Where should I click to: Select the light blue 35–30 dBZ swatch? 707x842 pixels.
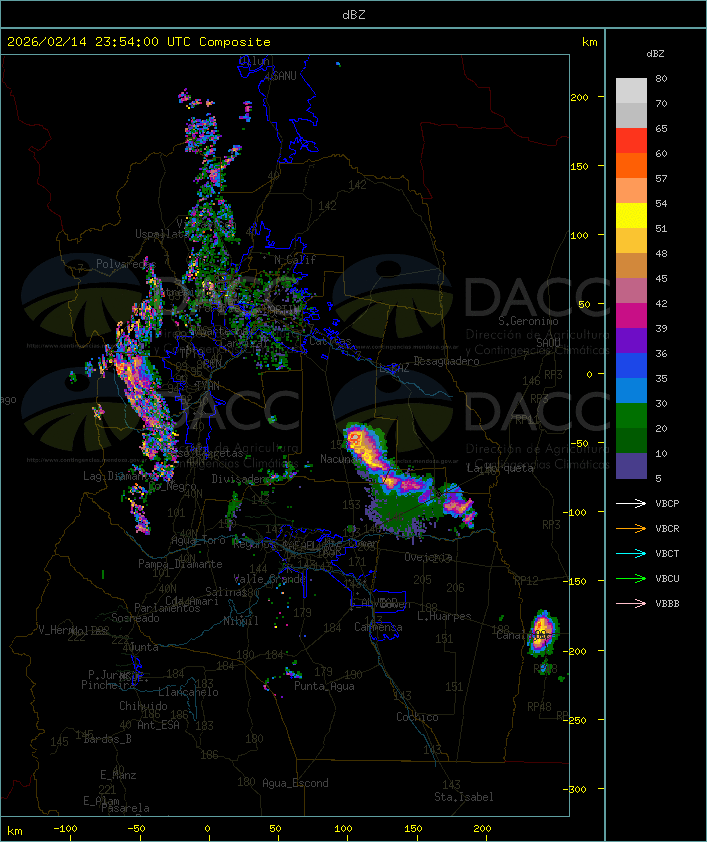[x=631, y=390]
